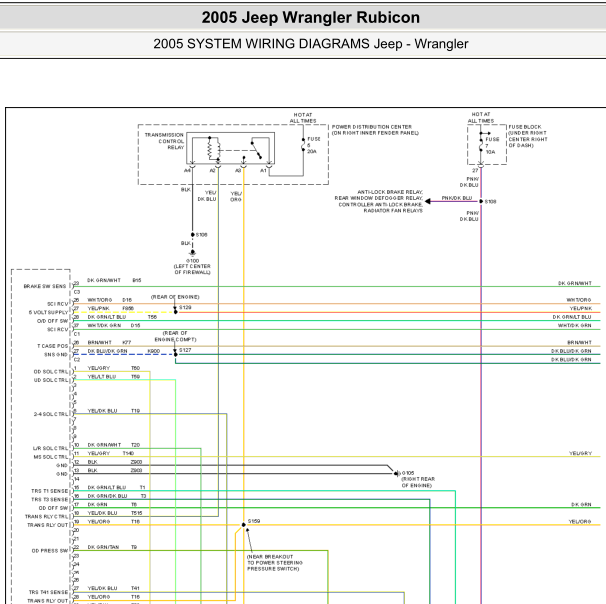The image size is (606, 604).
Task: Click the S106 splice label
Action: pos(201,235)
